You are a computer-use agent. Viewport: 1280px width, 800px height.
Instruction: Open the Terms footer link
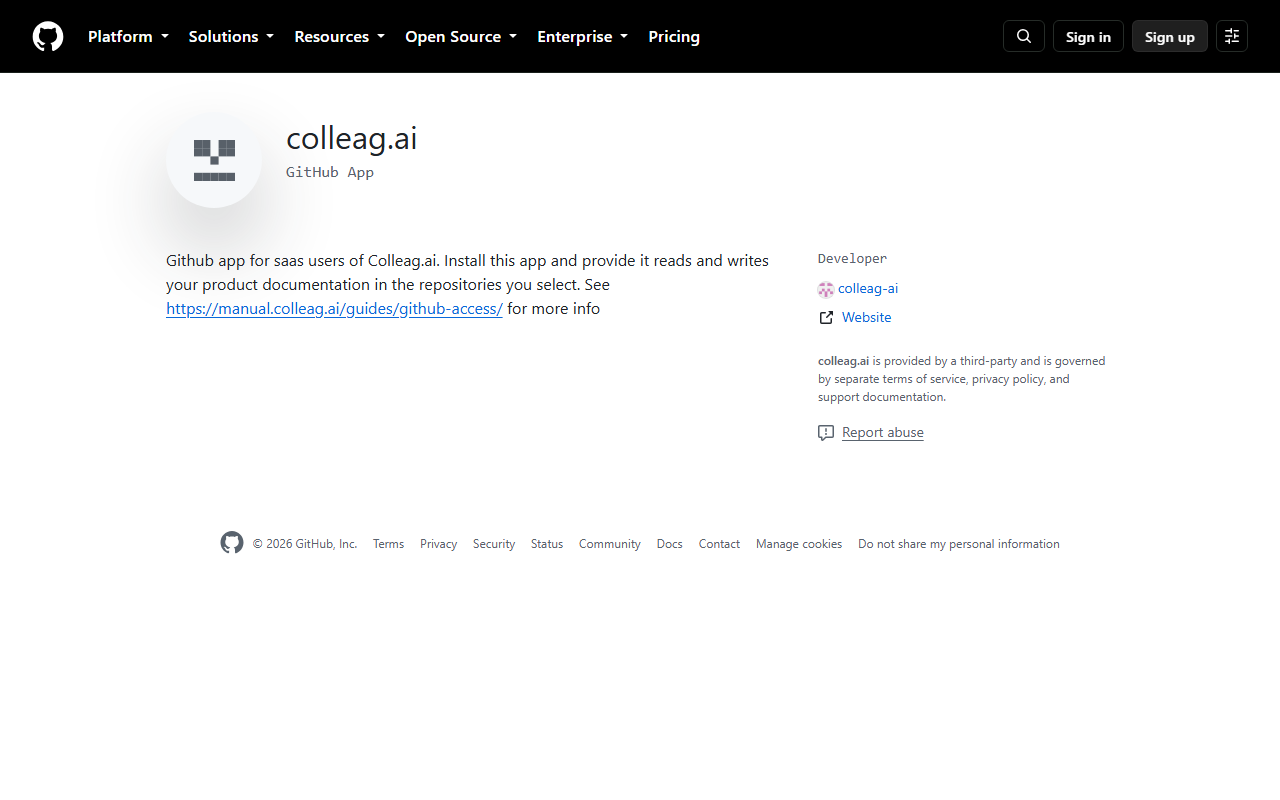point(388,544)
